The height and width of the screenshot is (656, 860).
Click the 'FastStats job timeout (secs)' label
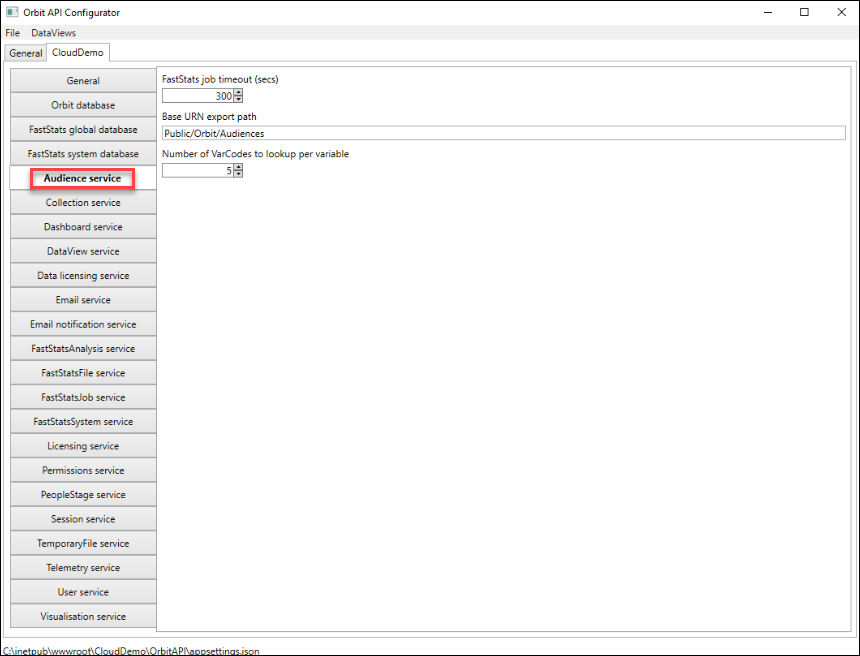click(220, 80)
